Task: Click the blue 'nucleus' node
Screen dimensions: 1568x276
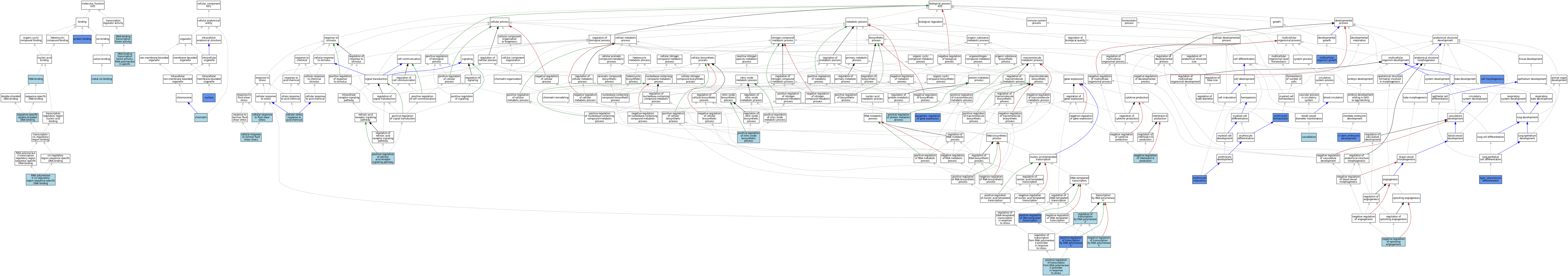Action: click(209, 98)
